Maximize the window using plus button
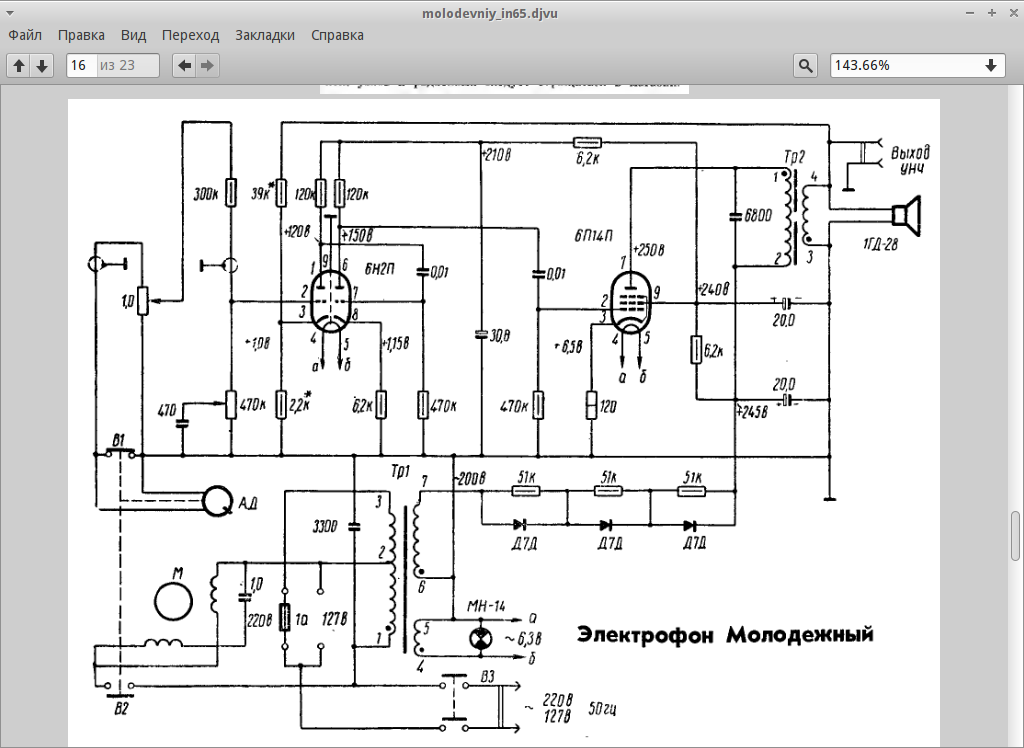Image resolution: width=1024 pixels, height=748 pixels. [x=991, y=13]
